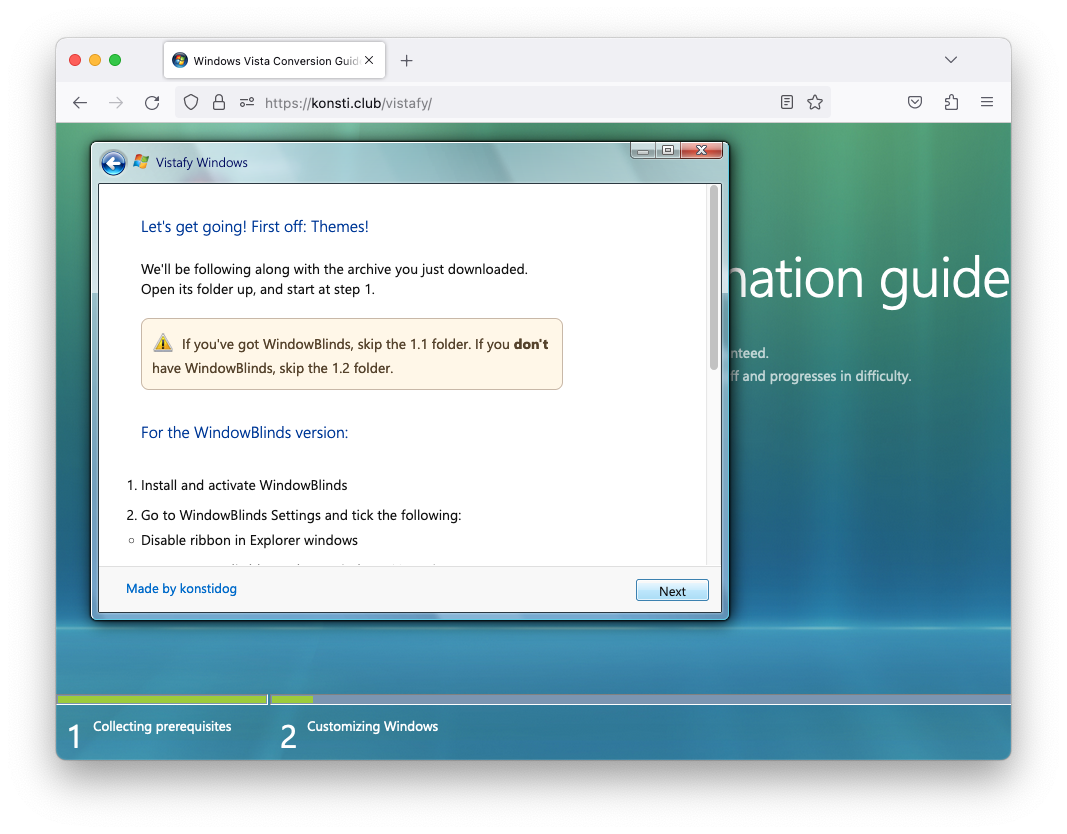
Task: Click the browser forward arrow
Action: click(x=116, y=103)
